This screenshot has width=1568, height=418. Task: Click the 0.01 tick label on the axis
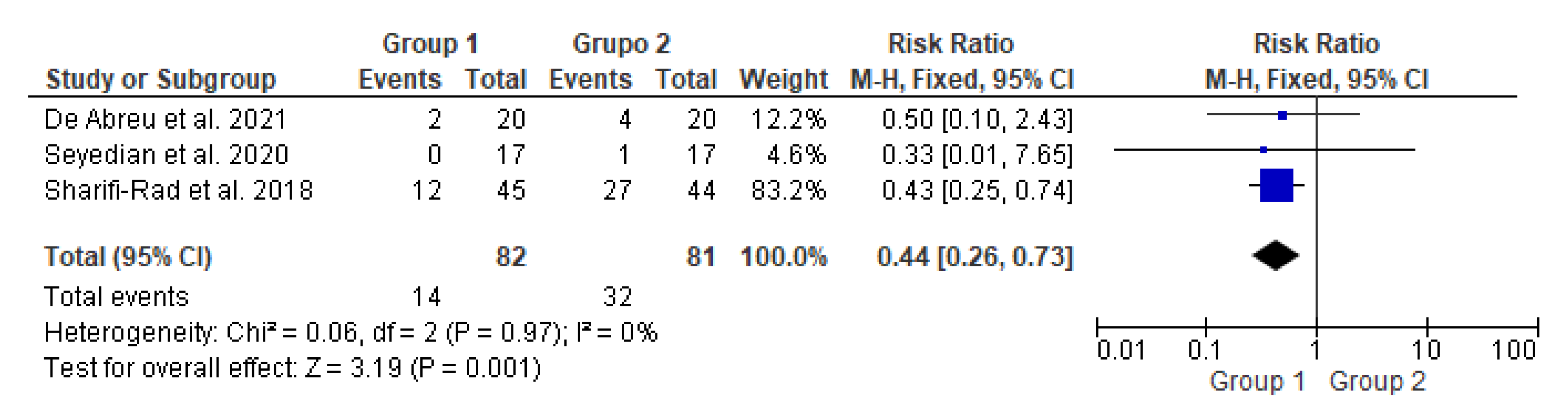(x=1121, y=350)
